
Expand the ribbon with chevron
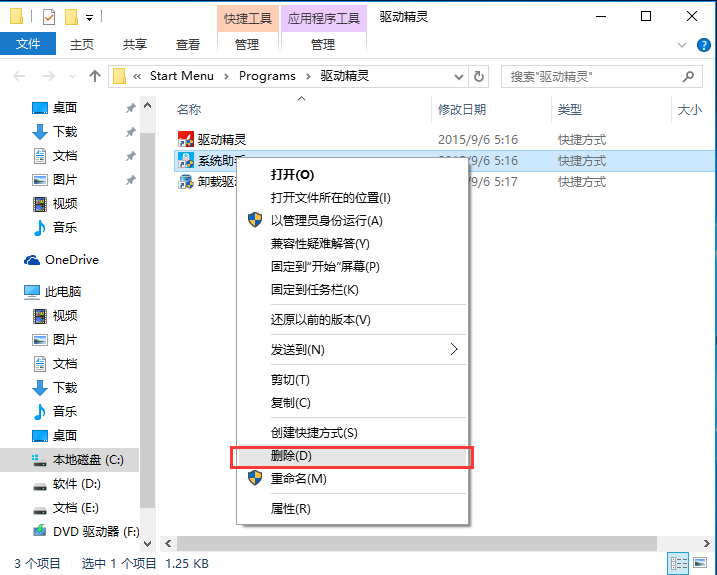click(682, 45)
